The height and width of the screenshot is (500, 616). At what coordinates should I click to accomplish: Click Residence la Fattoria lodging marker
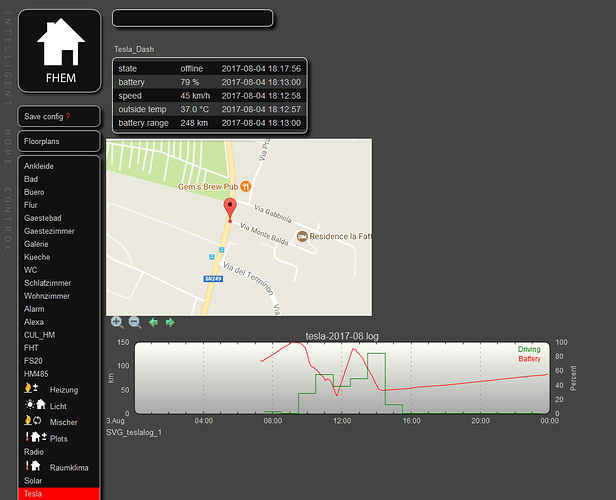(302, 236)
